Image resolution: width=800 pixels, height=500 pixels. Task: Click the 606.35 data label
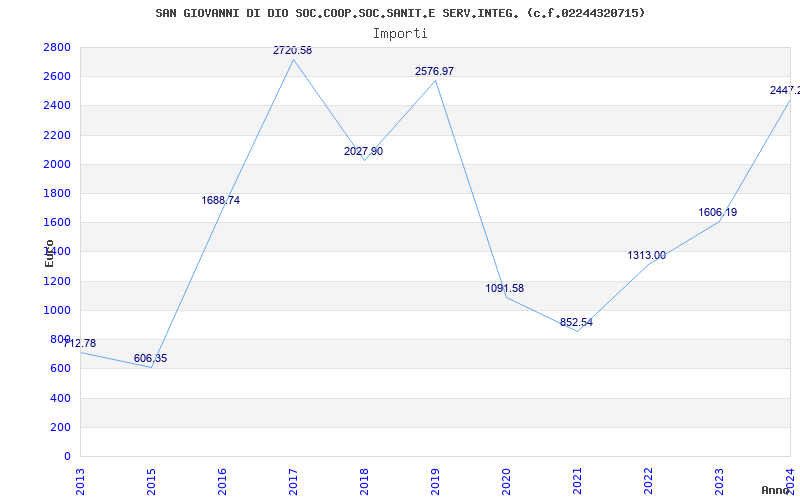tap(151, 359)
